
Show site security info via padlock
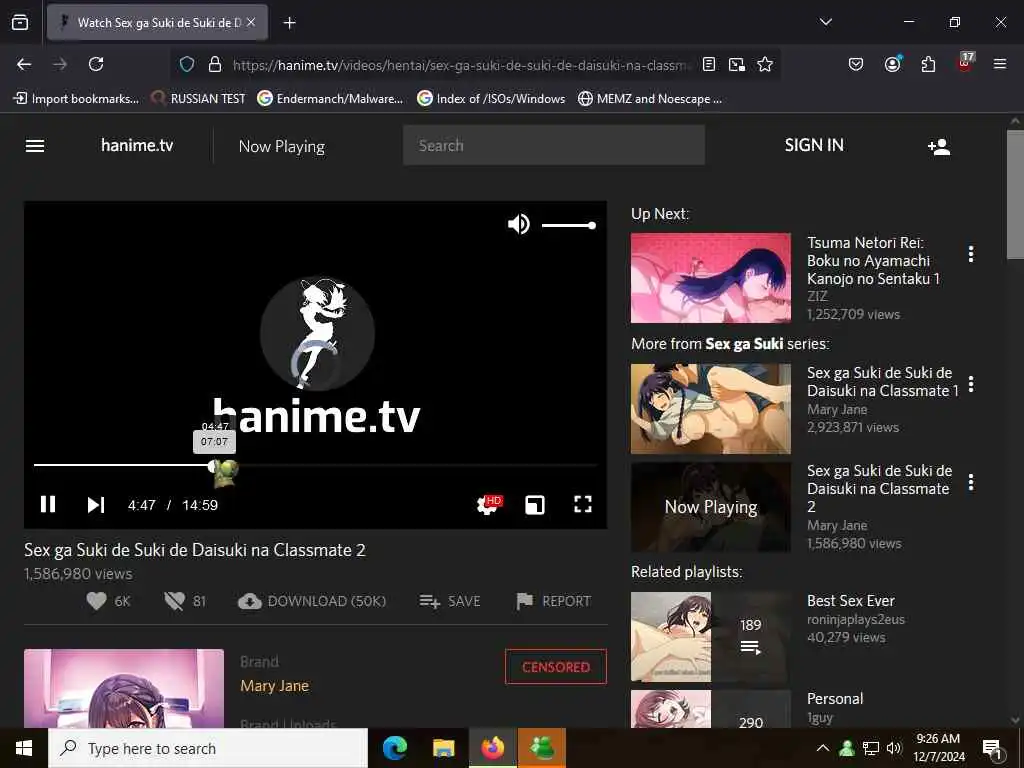pos(214,64)
